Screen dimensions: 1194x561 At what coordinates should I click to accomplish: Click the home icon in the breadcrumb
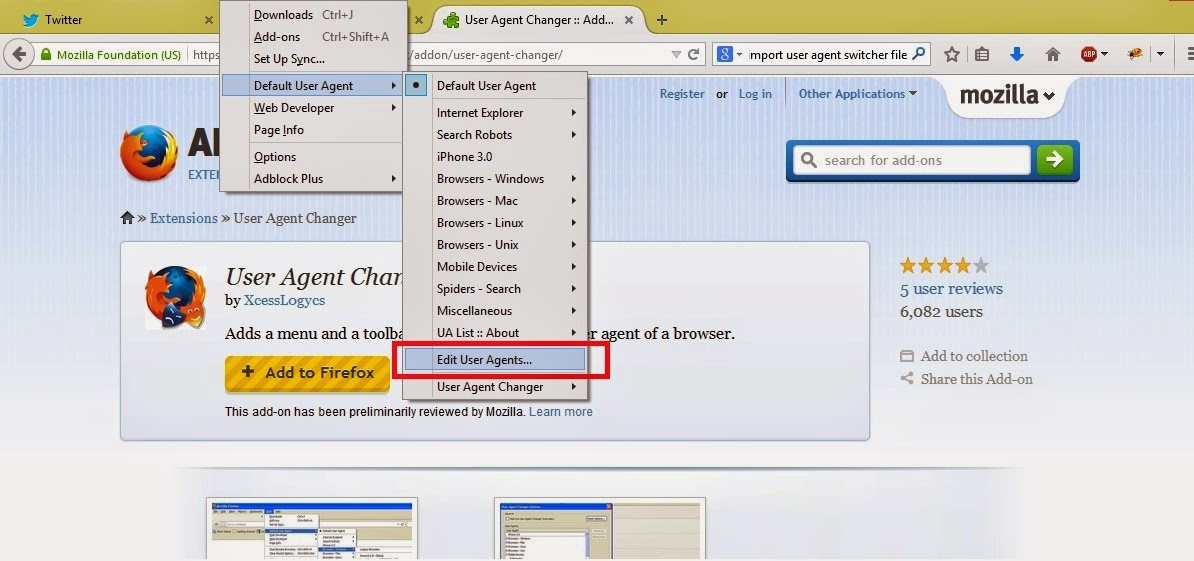127,218
